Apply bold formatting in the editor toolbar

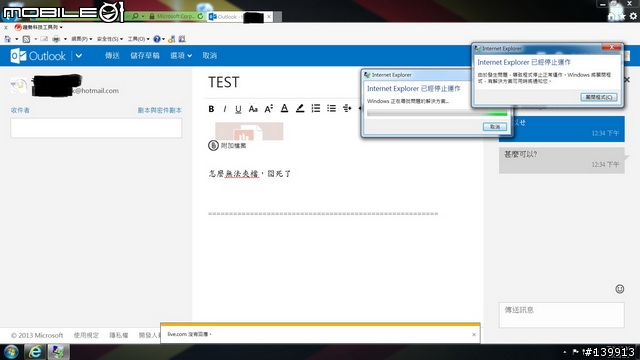211,109
